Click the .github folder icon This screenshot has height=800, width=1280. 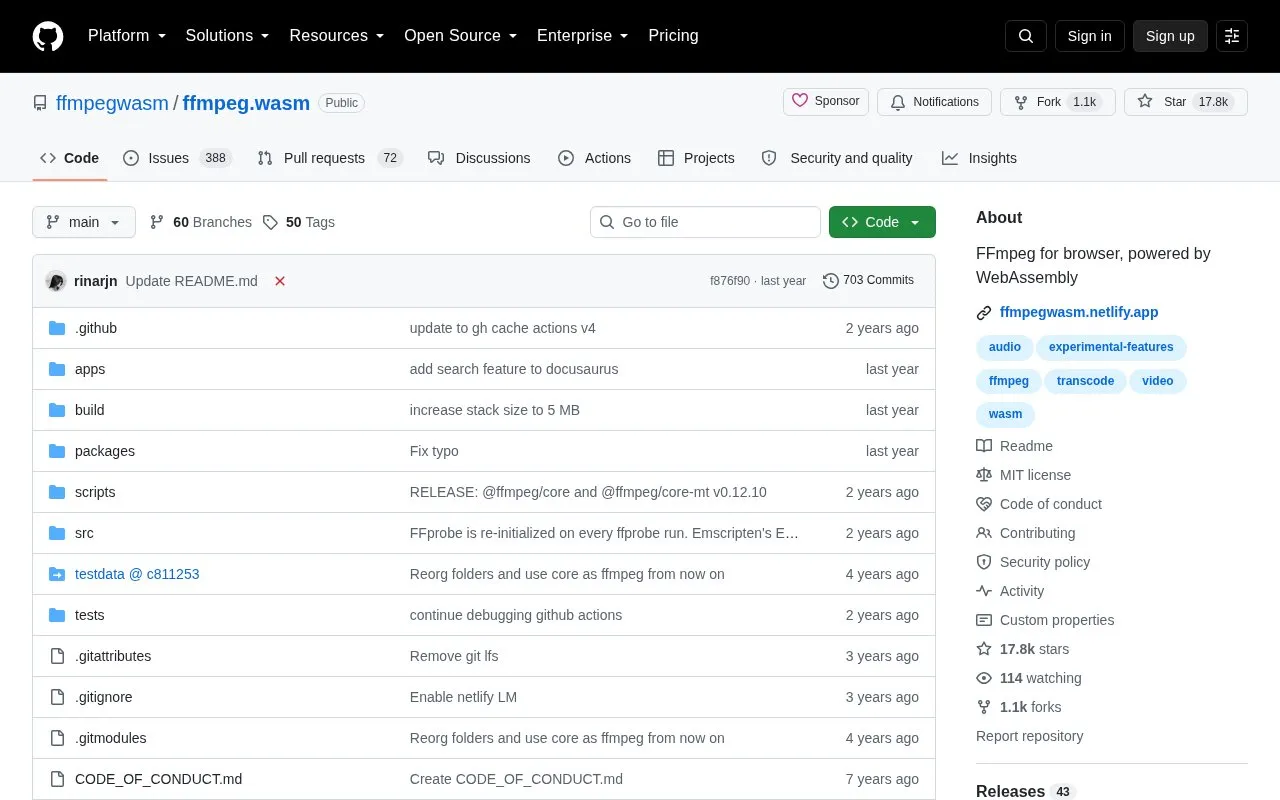point(57,328)
